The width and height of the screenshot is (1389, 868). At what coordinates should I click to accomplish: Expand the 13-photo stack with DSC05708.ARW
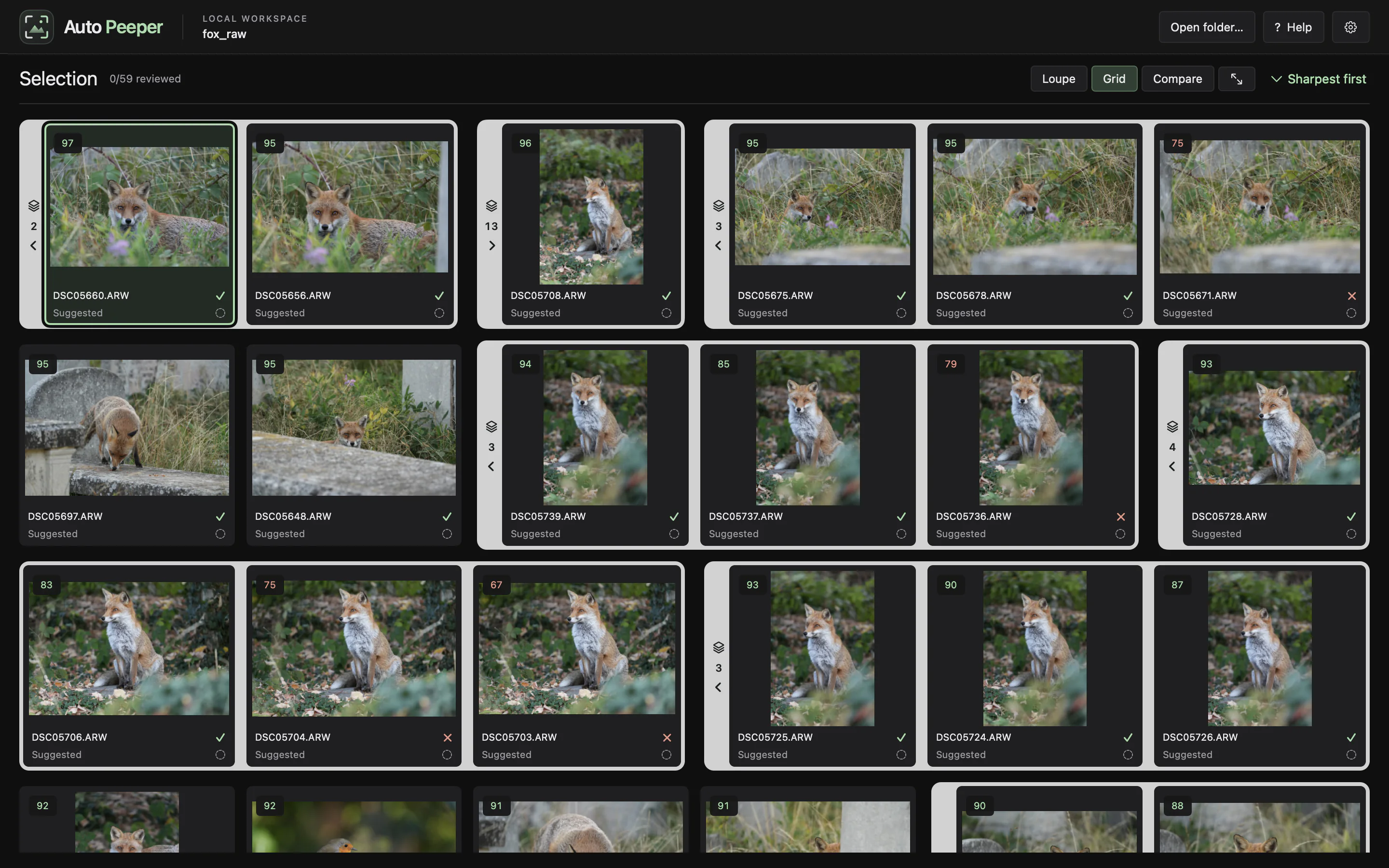(491, 246)
